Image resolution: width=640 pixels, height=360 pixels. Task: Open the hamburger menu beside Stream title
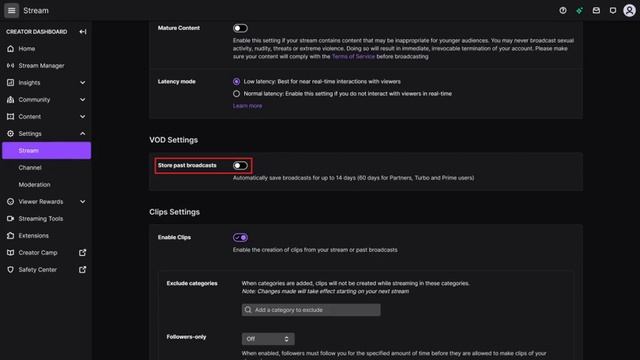(11, 10)
